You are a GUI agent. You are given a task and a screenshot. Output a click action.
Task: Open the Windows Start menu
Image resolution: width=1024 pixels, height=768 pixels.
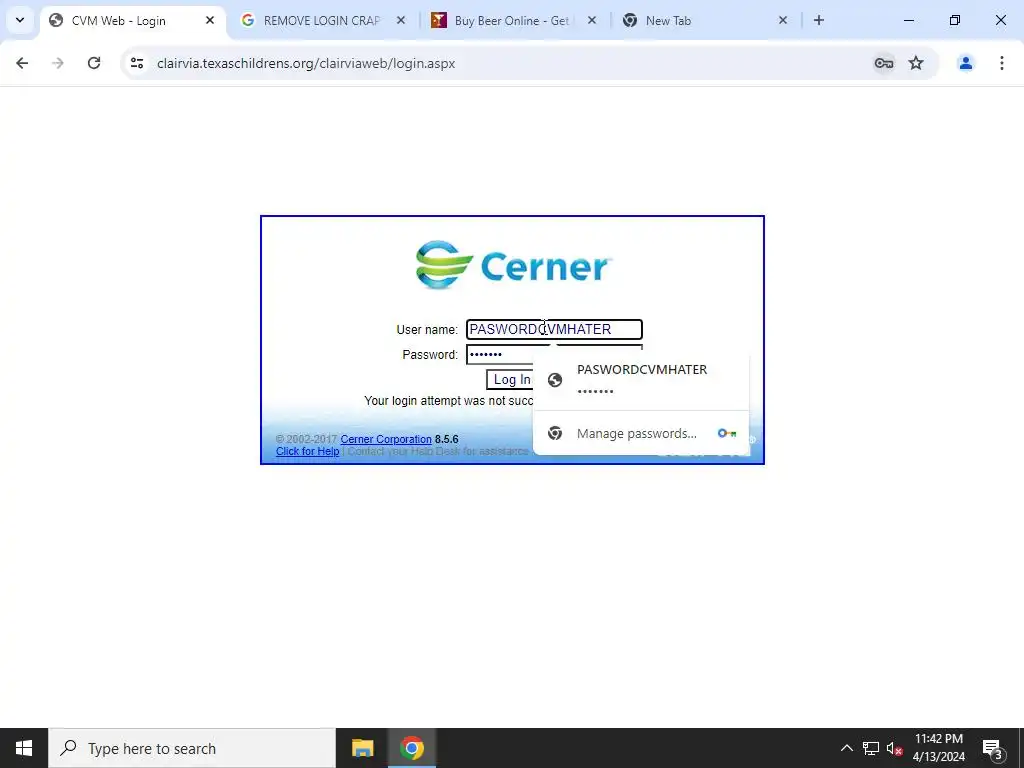point(24,748)
